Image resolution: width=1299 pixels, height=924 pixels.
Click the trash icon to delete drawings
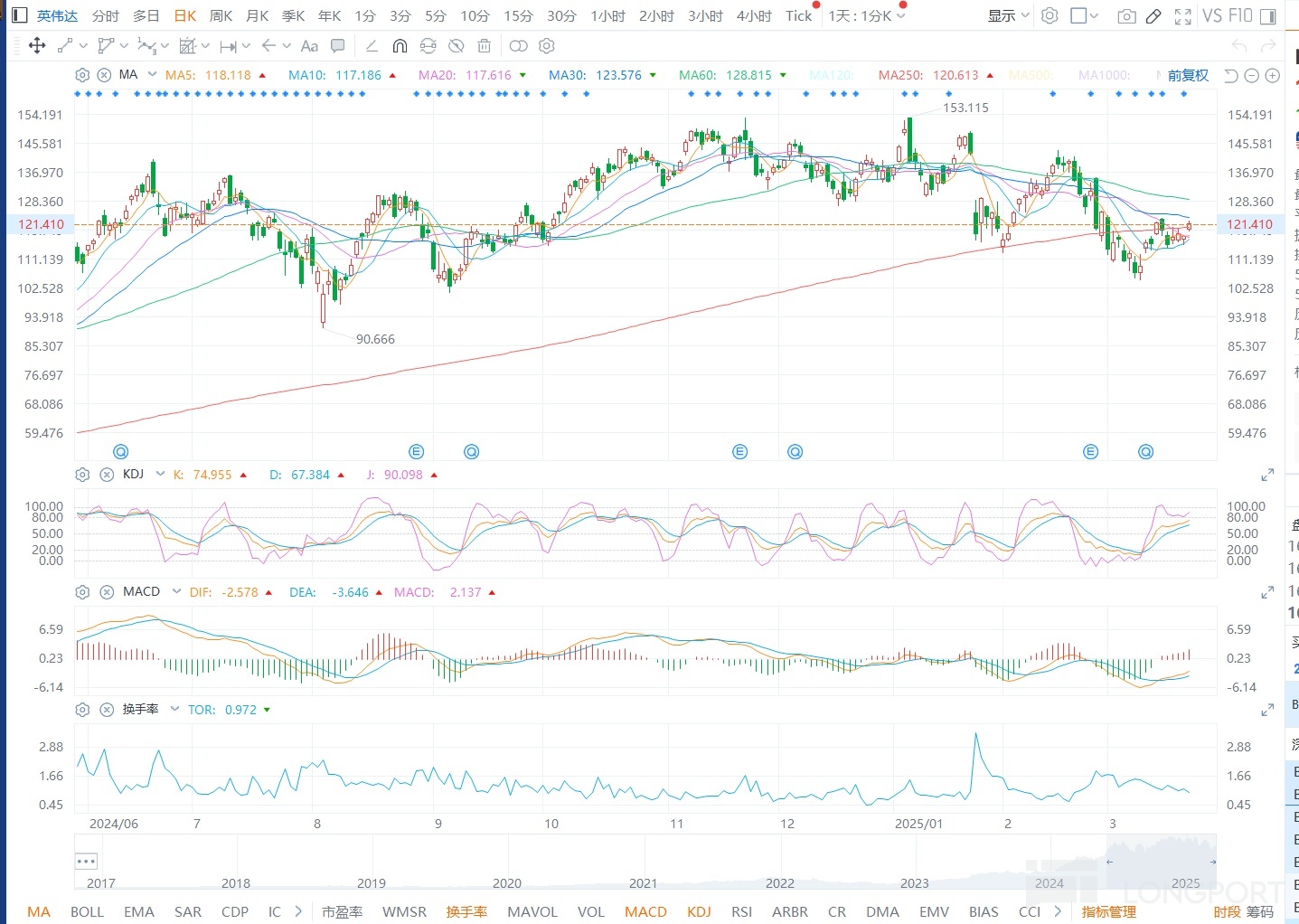[x=485, y=46]
